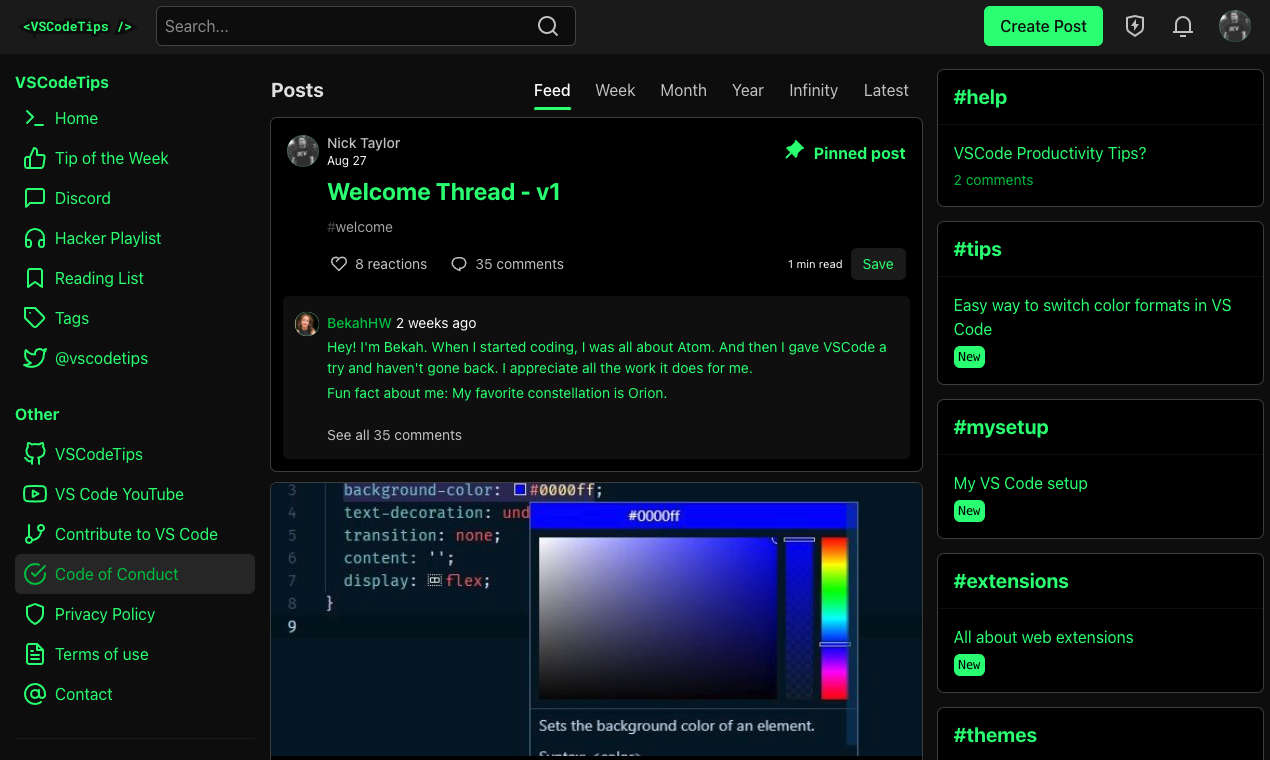This screenshot has width=1270, height=760.
Task: Click the blue color swatch beside #0000ff
Action: [x=520, y=490]
